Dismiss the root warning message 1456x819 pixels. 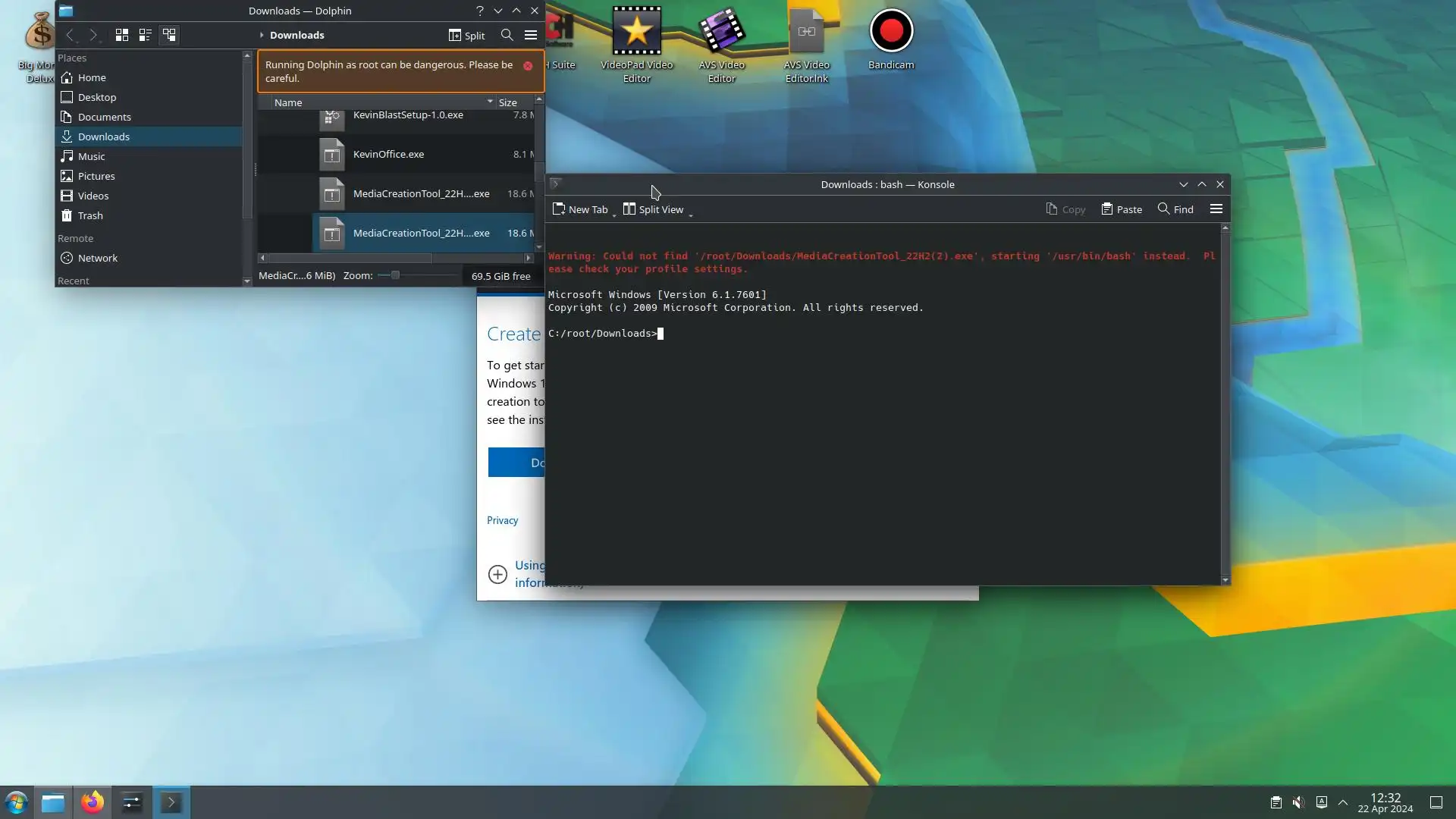click(x=528, y=65)
